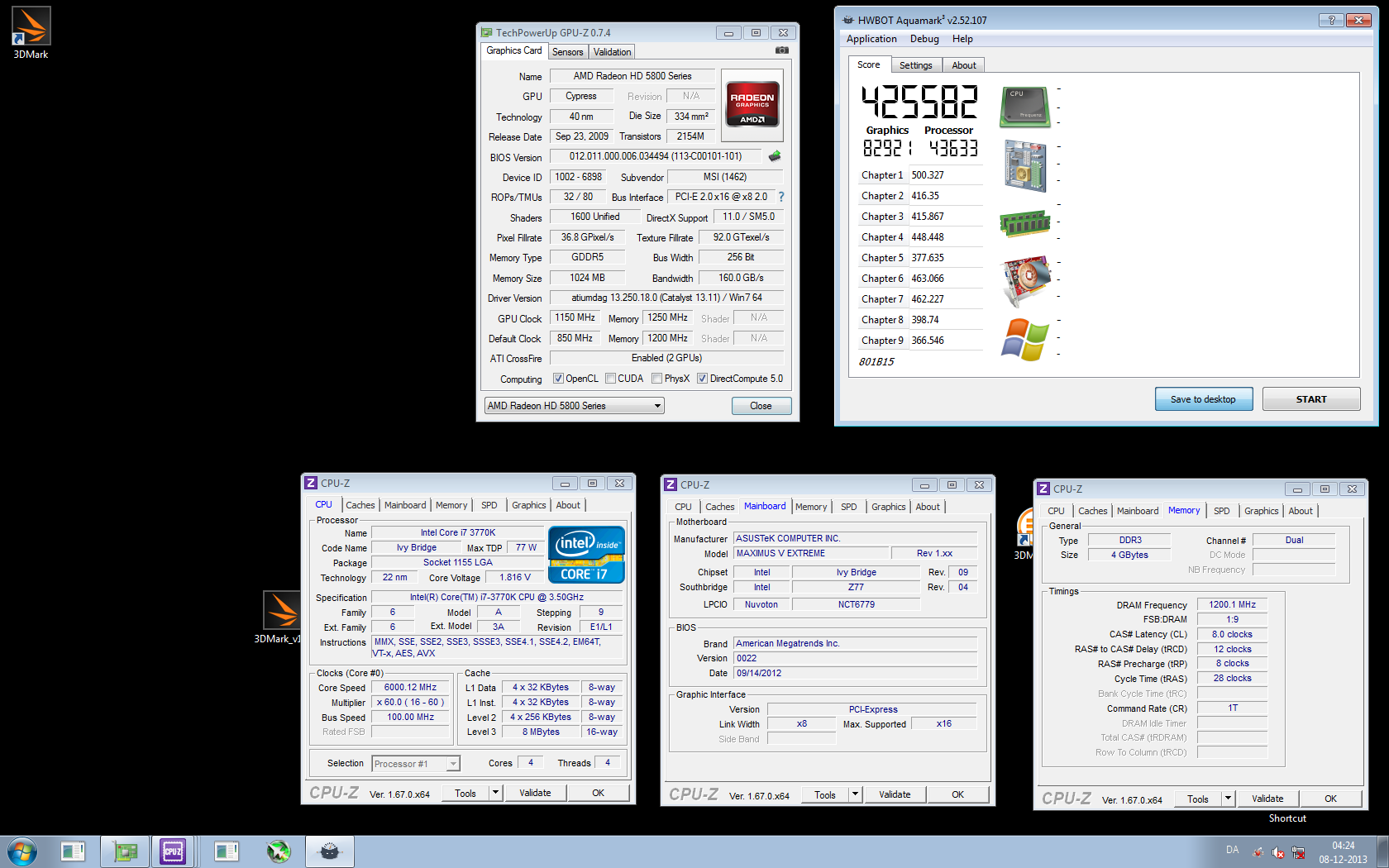1389x868 pixels.
Task: Click the taskbar icon left of the green X
Action: pyautogui.click(x=227, y=851)
